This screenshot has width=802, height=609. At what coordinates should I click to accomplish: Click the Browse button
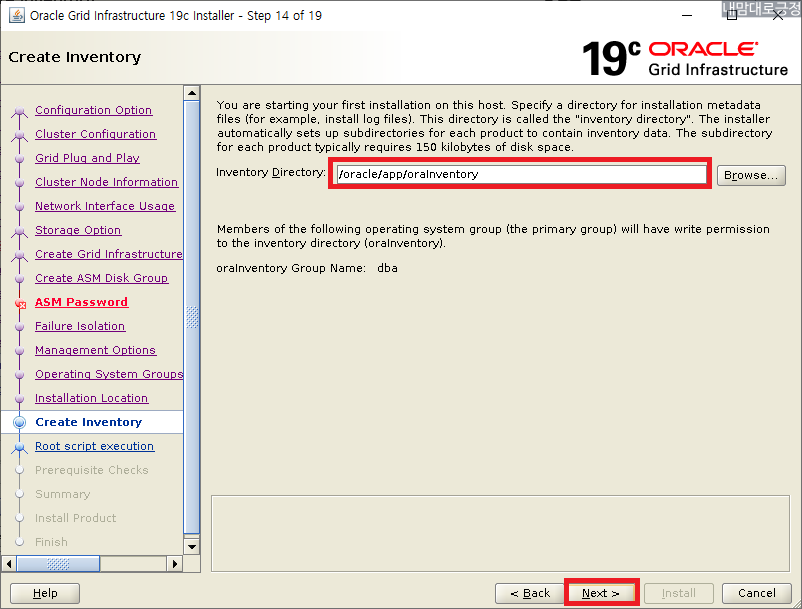(x=751, y=175)
